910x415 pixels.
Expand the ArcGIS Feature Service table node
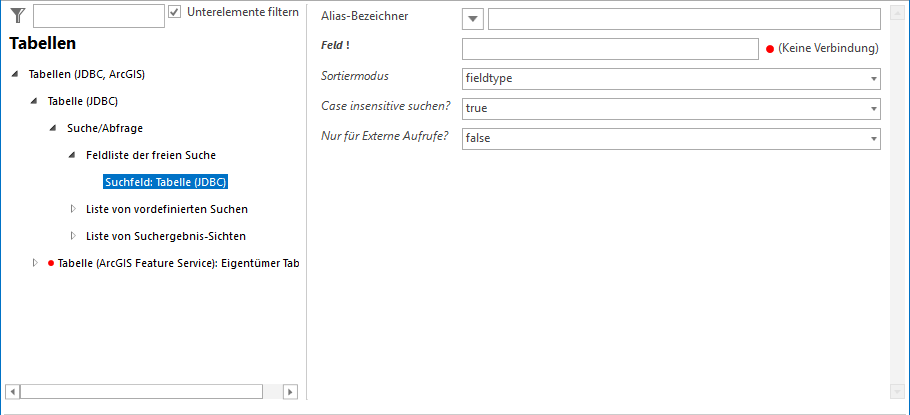point(35,263)
